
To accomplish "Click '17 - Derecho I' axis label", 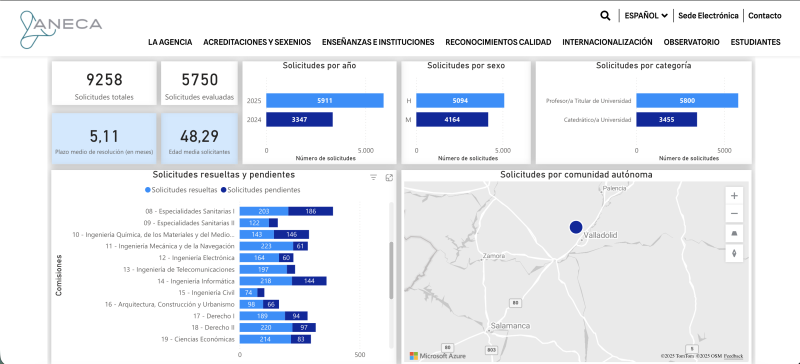I will [213, 316].
